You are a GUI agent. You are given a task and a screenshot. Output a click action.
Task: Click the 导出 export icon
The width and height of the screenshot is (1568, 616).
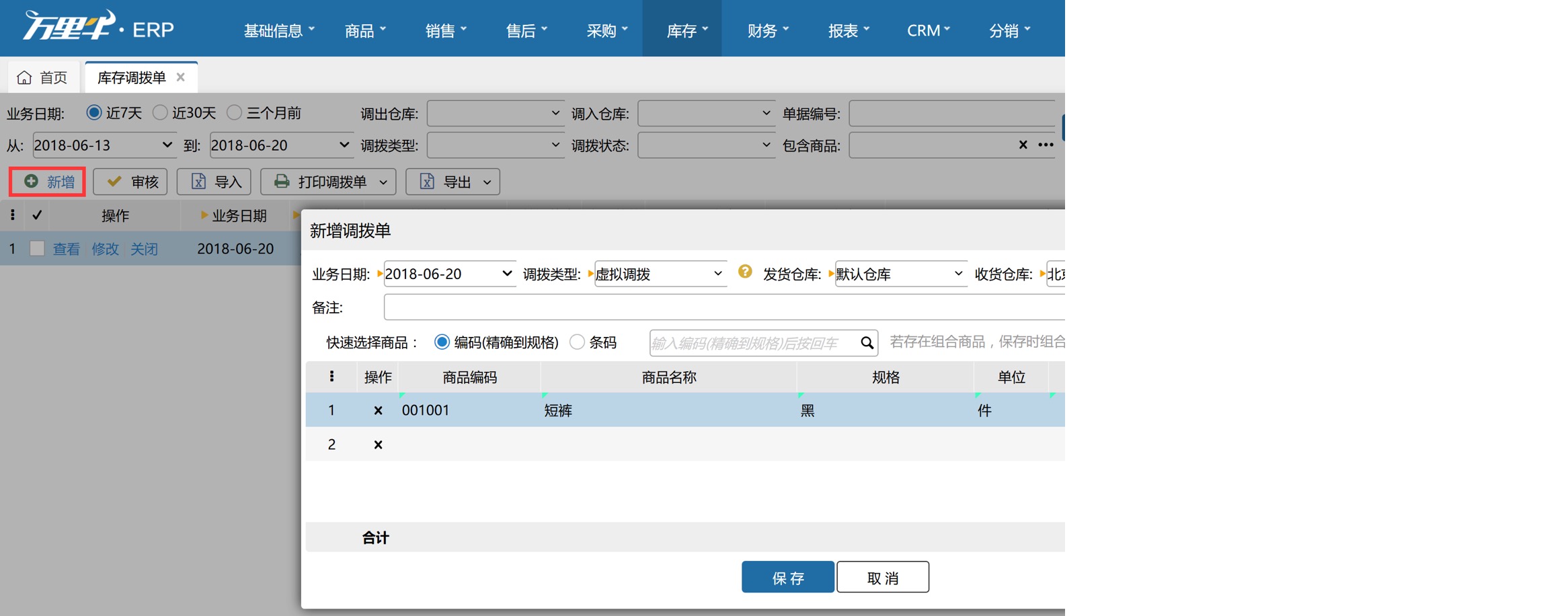pyautogui.click(x=427, y=182)
